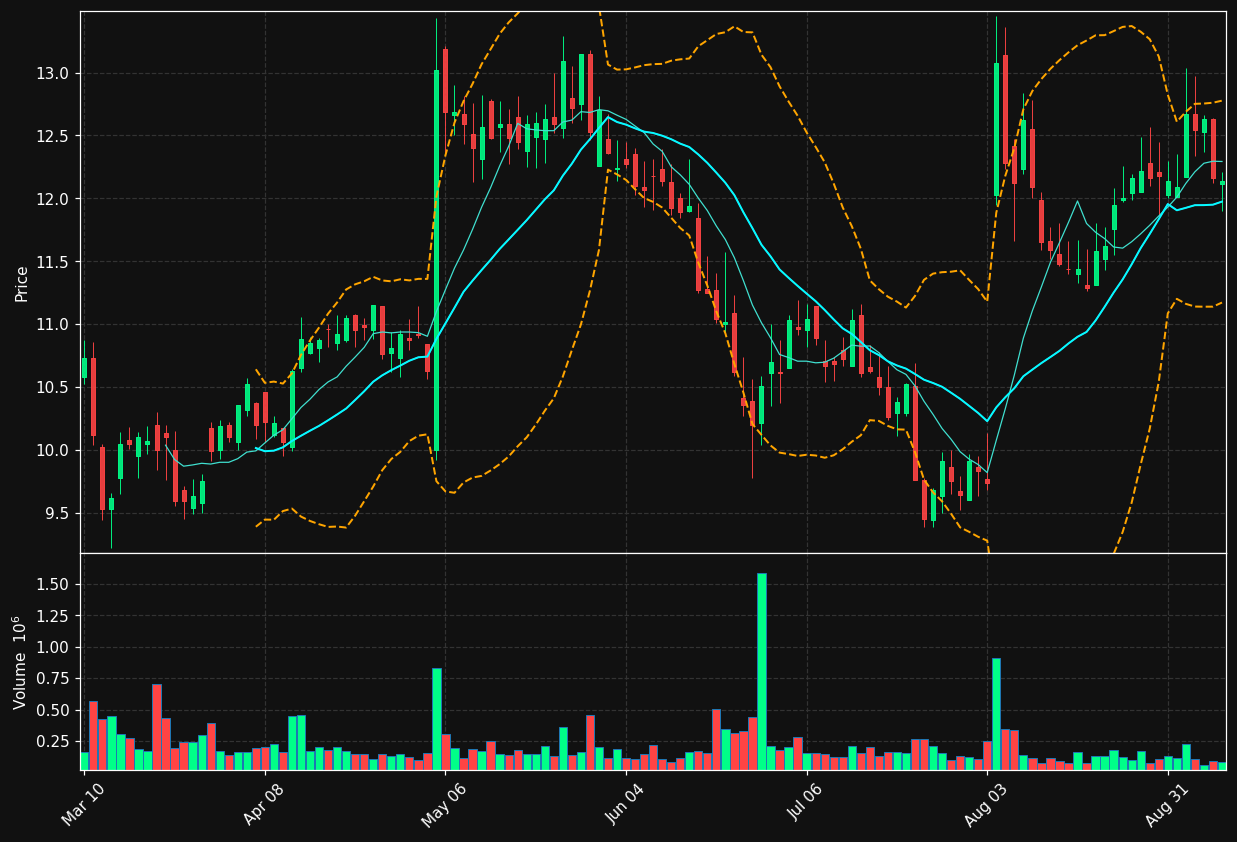
Task: Click the Jul 06 date label
Action: point(806,804)
